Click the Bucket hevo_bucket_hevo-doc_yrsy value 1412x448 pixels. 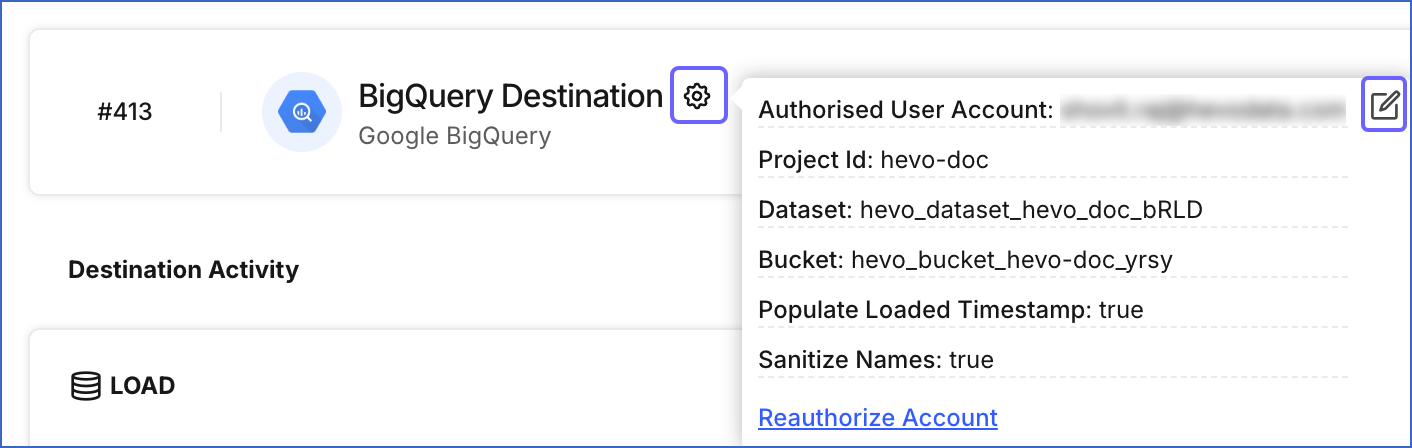(x=1011, y=260)
